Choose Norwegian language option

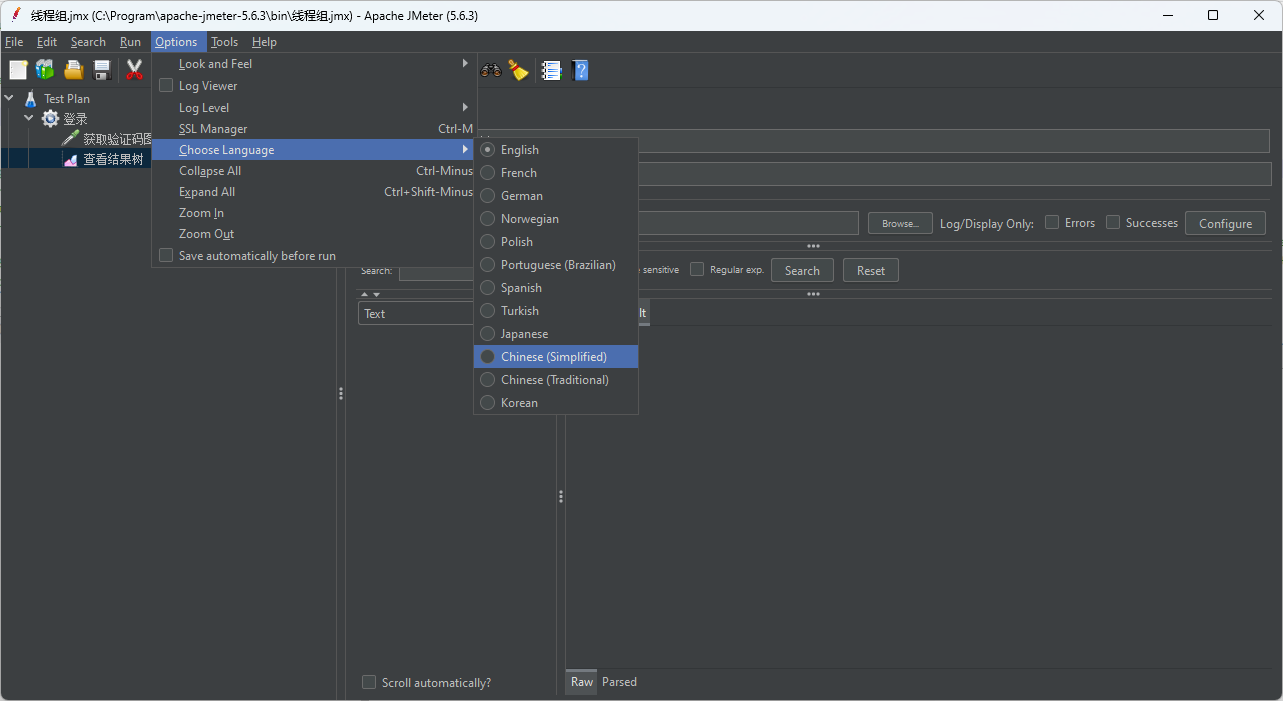click(556, 218)
